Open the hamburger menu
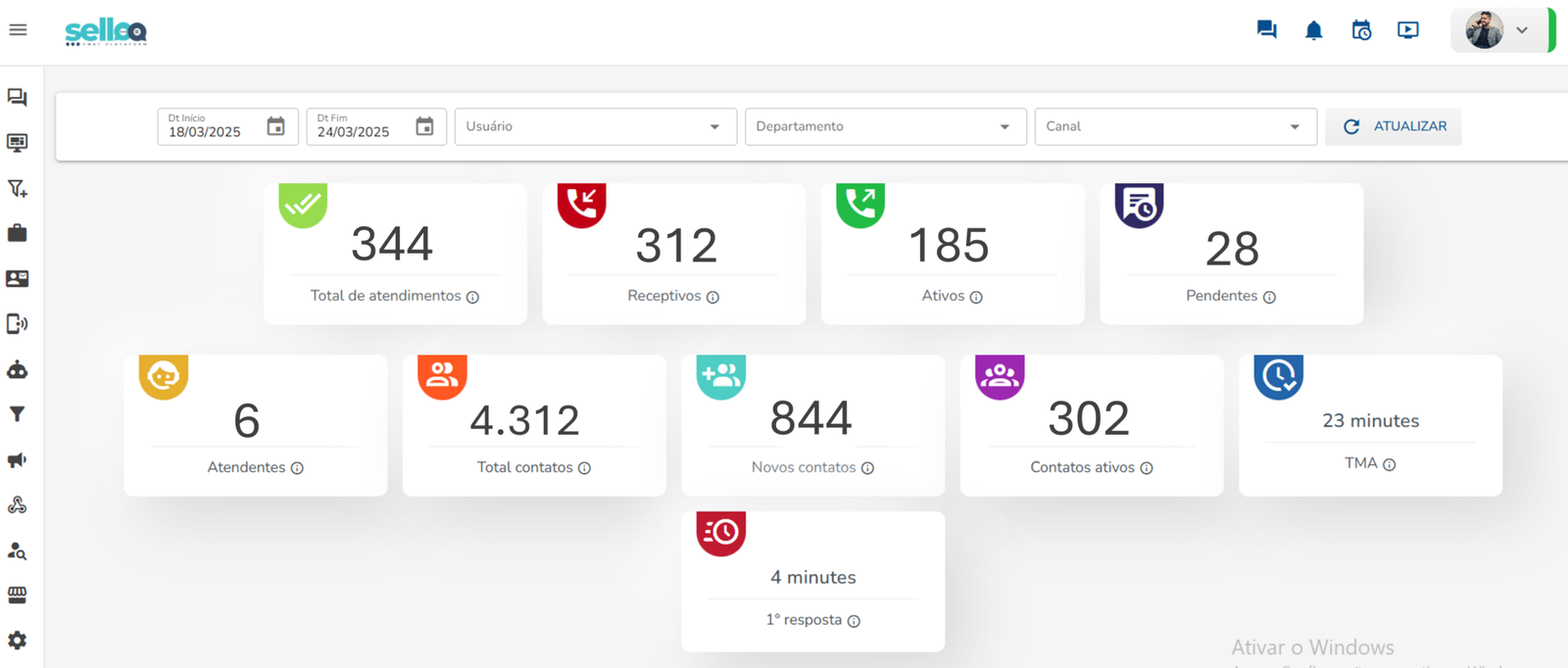Viewport: 1568px width, 668px height. click(18, 30)
